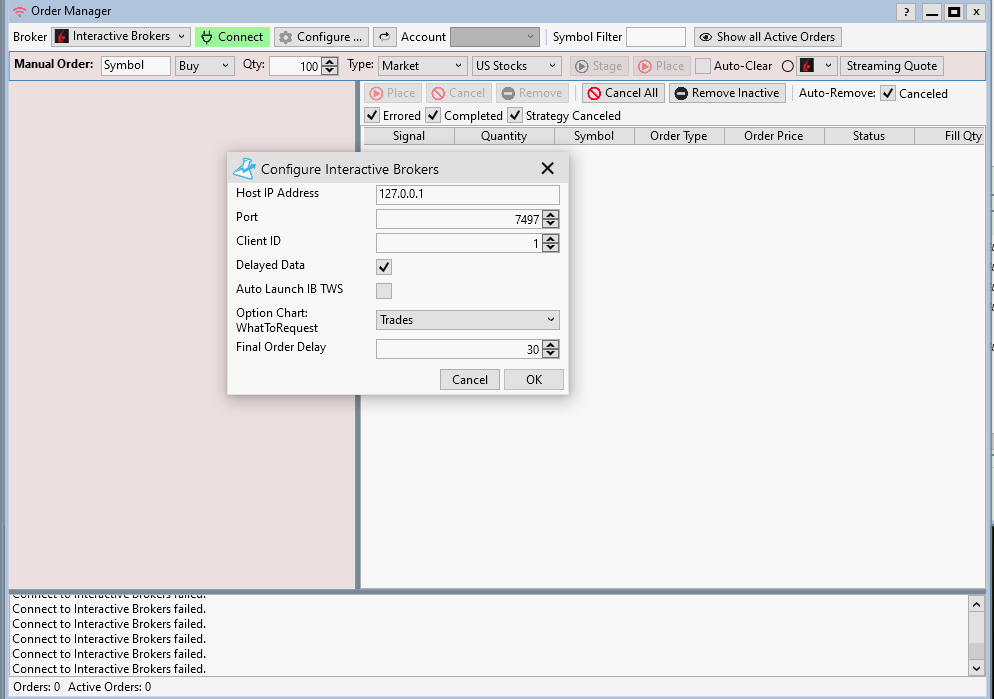The height and width of the screenshot is (699, 994).
Task: Close the Configure Interactive Brokers dialog
Action: (547, 169)
